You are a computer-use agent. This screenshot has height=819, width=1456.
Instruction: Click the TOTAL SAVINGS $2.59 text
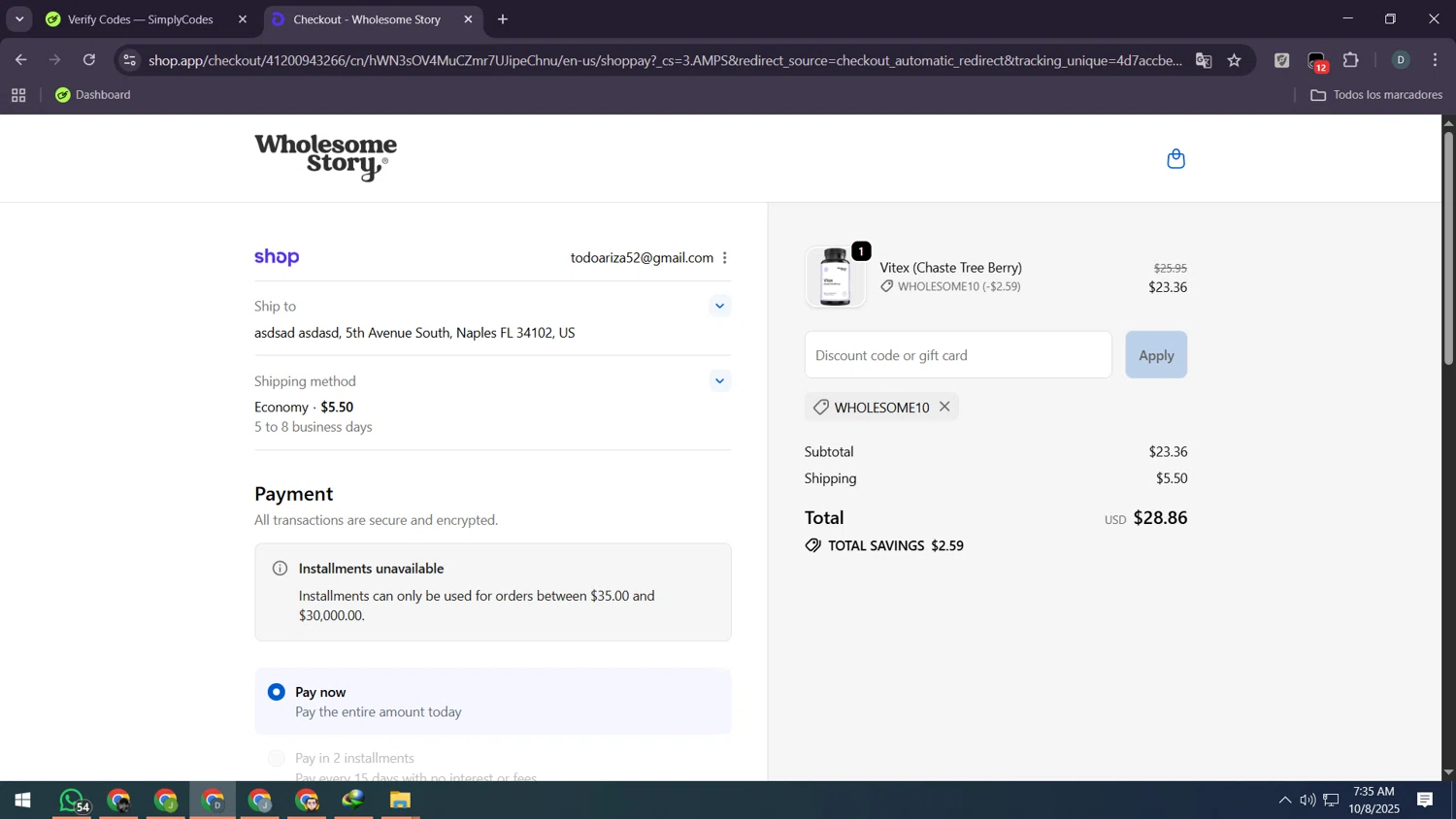(x=896, y=546)
